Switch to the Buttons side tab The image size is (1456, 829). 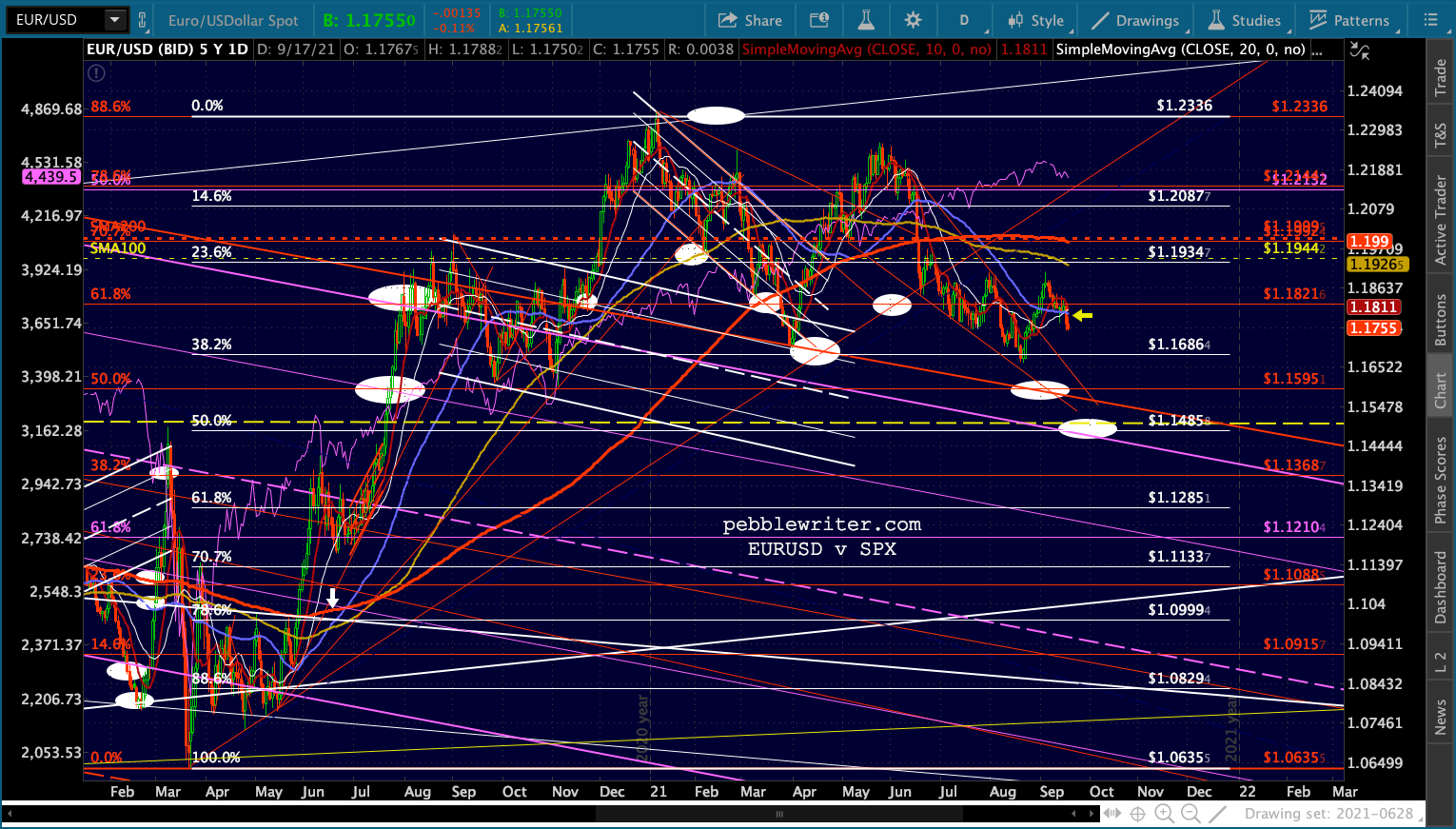[1440, 320]
